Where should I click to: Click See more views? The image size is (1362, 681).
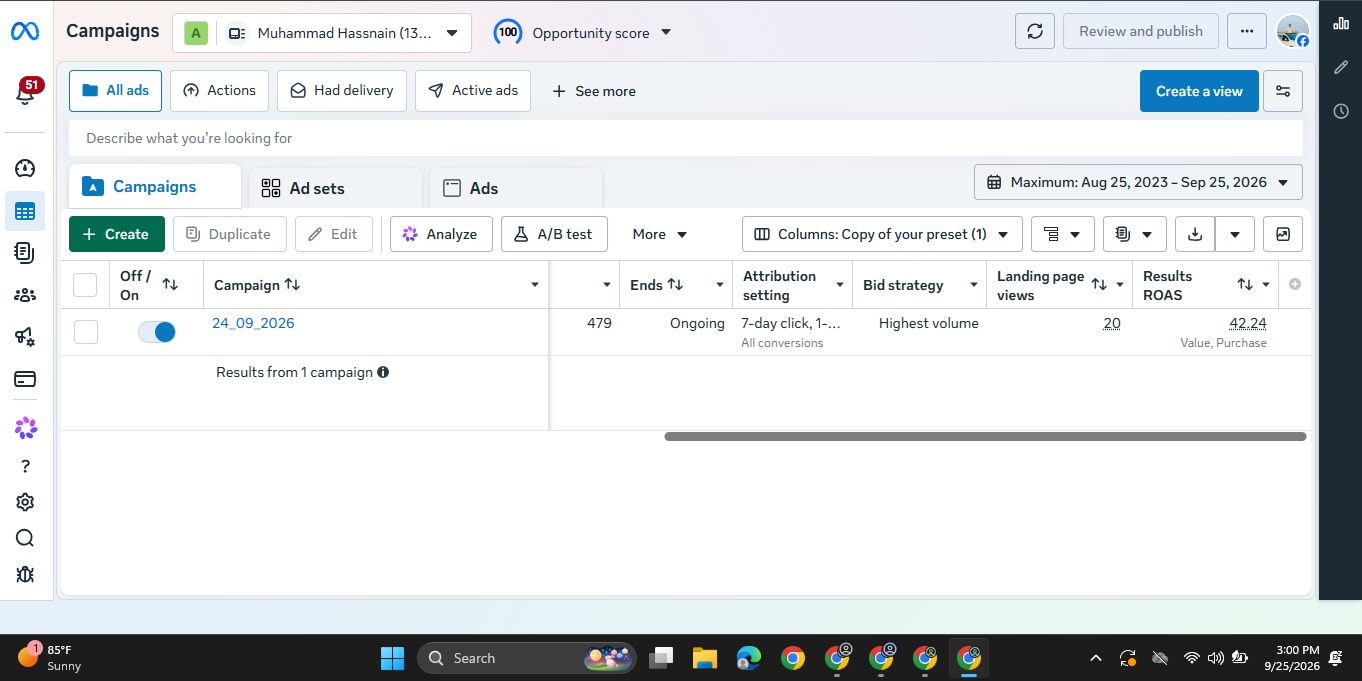click(x=594, y=91)
